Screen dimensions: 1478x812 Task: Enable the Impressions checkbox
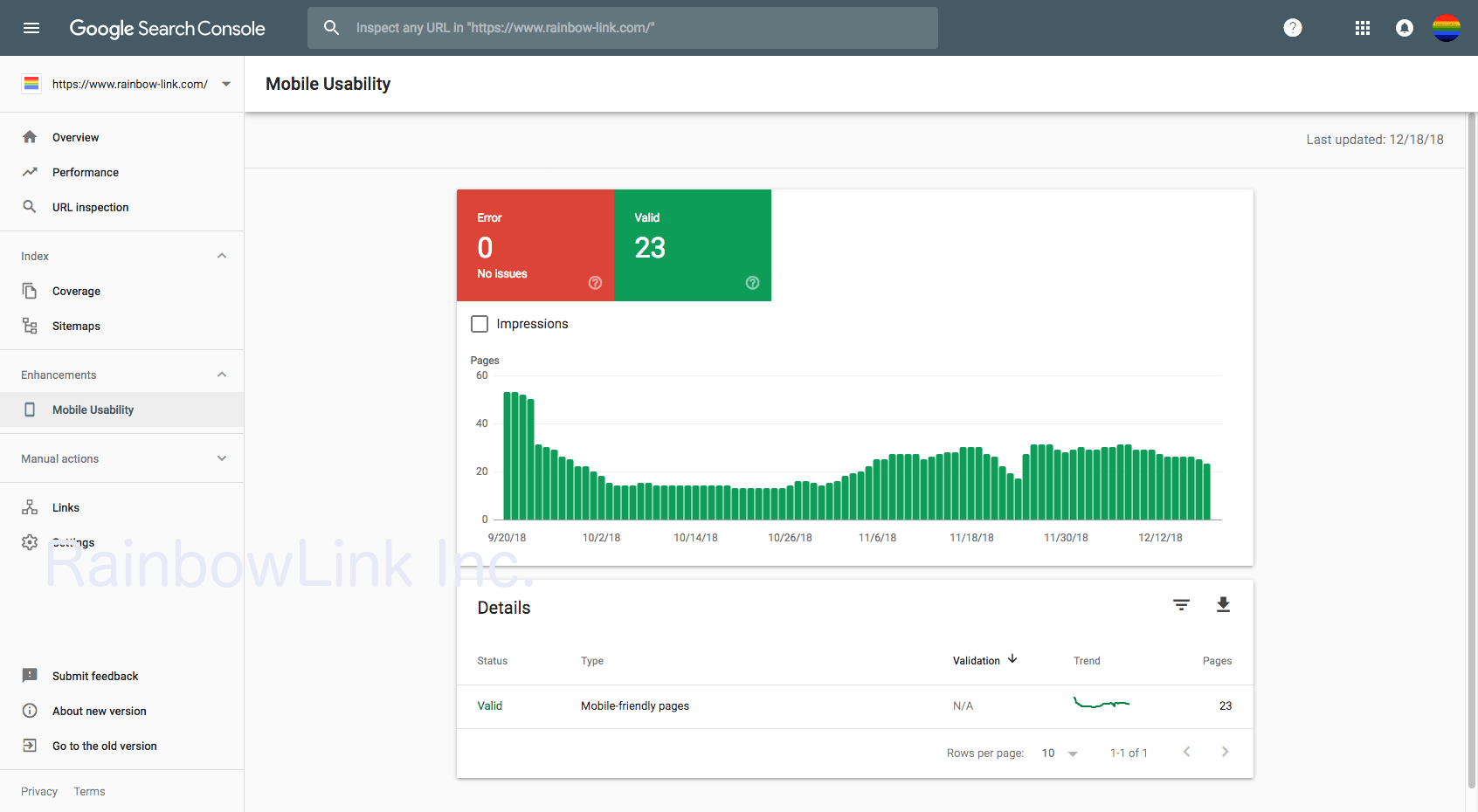480,324
